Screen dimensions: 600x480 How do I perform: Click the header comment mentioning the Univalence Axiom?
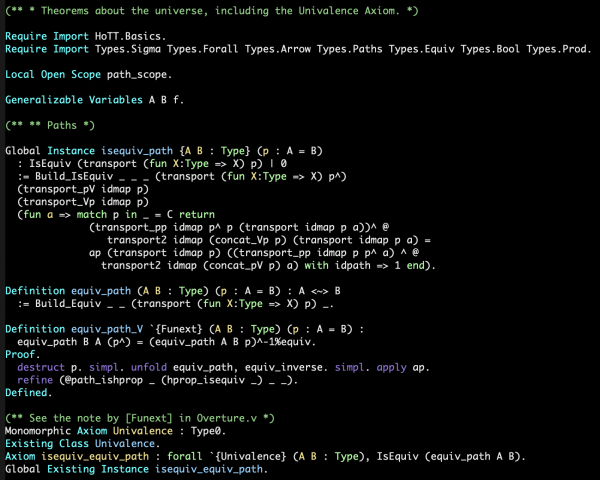(x=212, y=11)
